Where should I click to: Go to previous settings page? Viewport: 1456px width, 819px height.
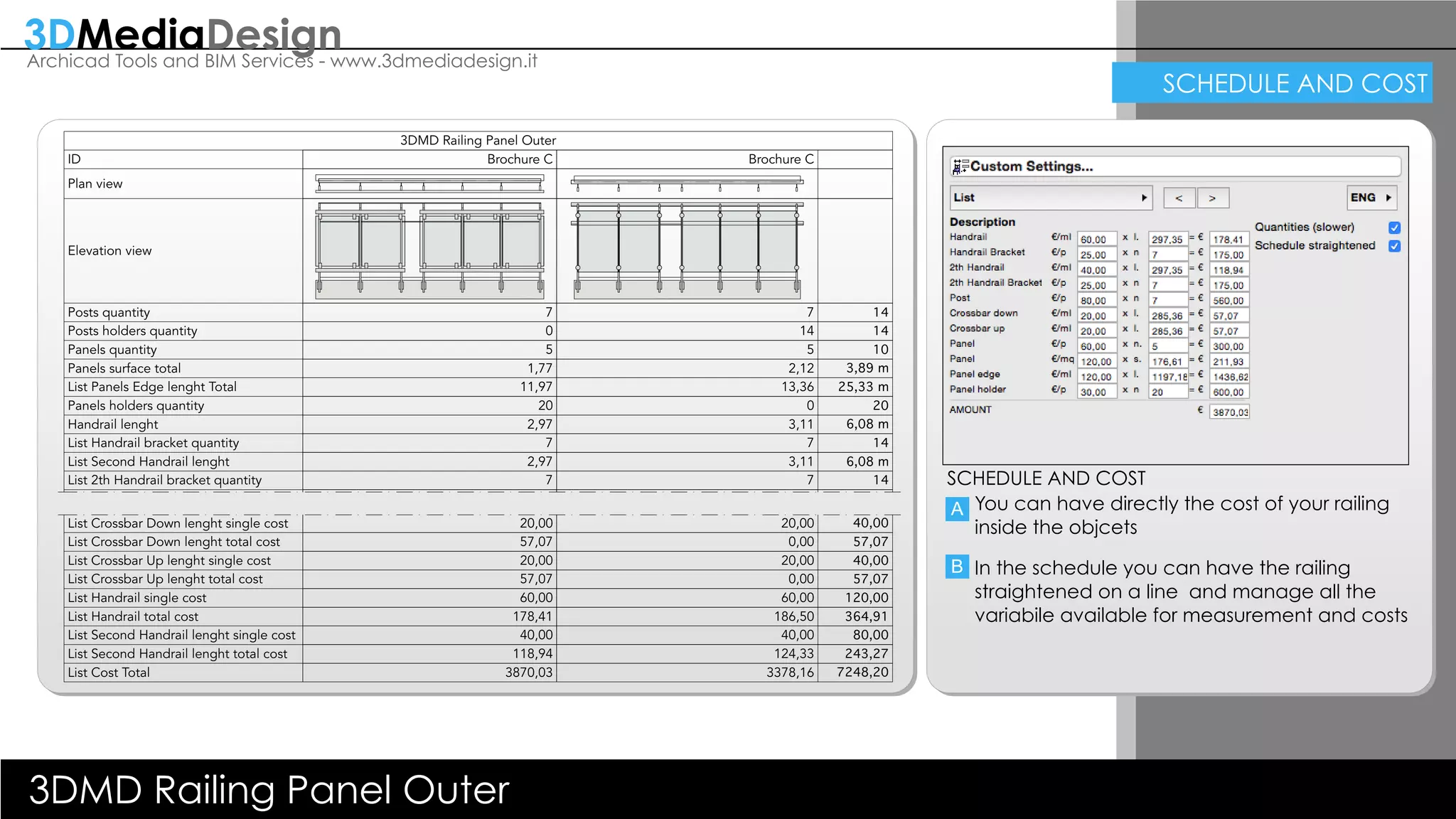(1179, 198)
